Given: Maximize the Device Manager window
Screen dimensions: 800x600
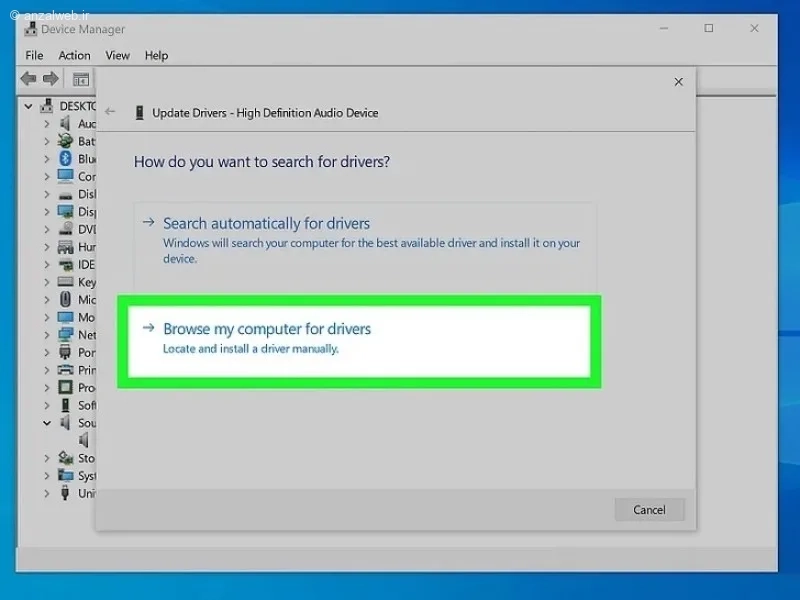Looking at the screenshot, I should click(x=709, y=28).
